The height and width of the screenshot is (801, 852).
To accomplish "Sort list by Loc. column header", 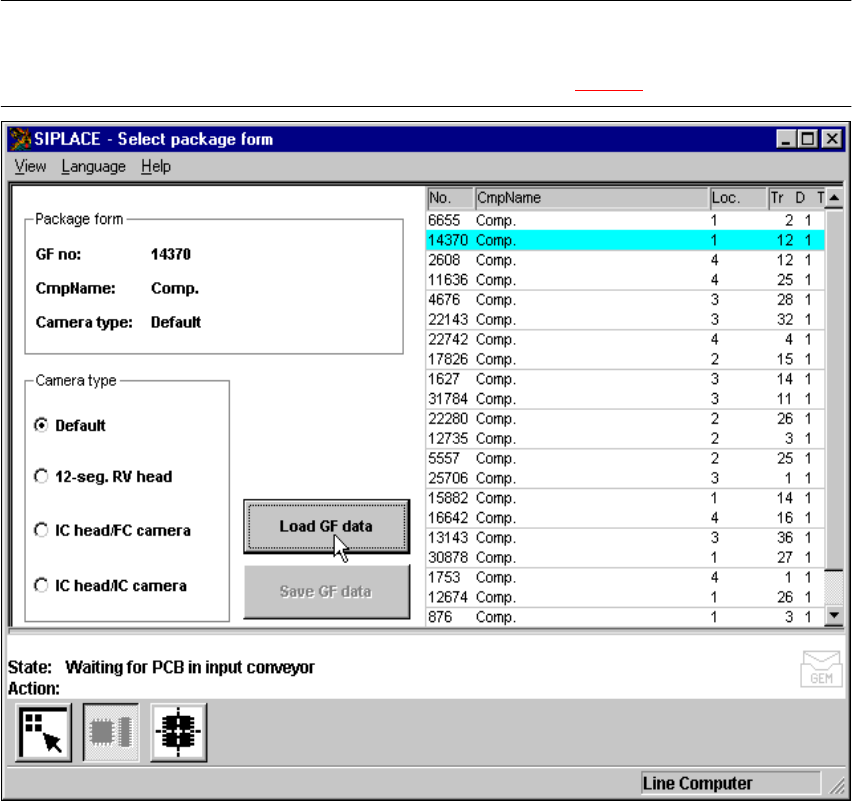I will tap(738, 198).
